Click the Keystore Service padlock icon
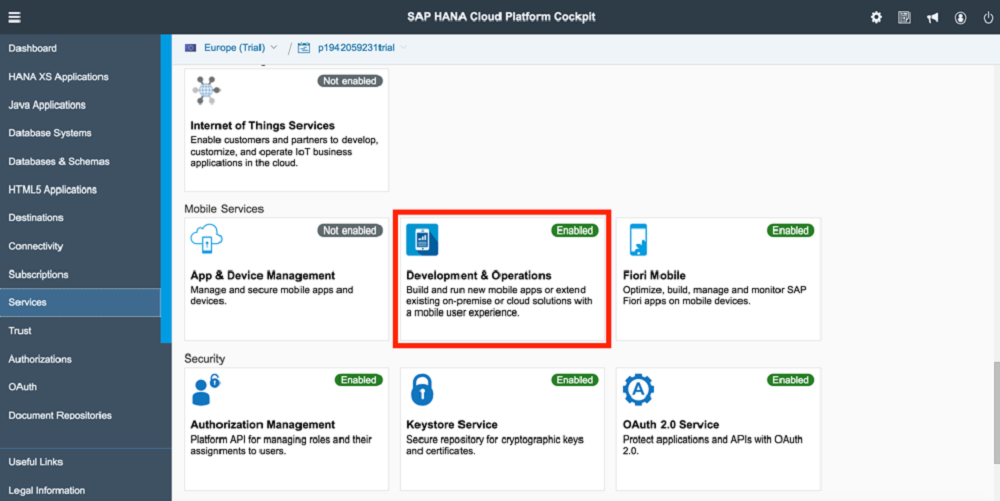This screenshot has height=501, width=1000. coord(422,390)
